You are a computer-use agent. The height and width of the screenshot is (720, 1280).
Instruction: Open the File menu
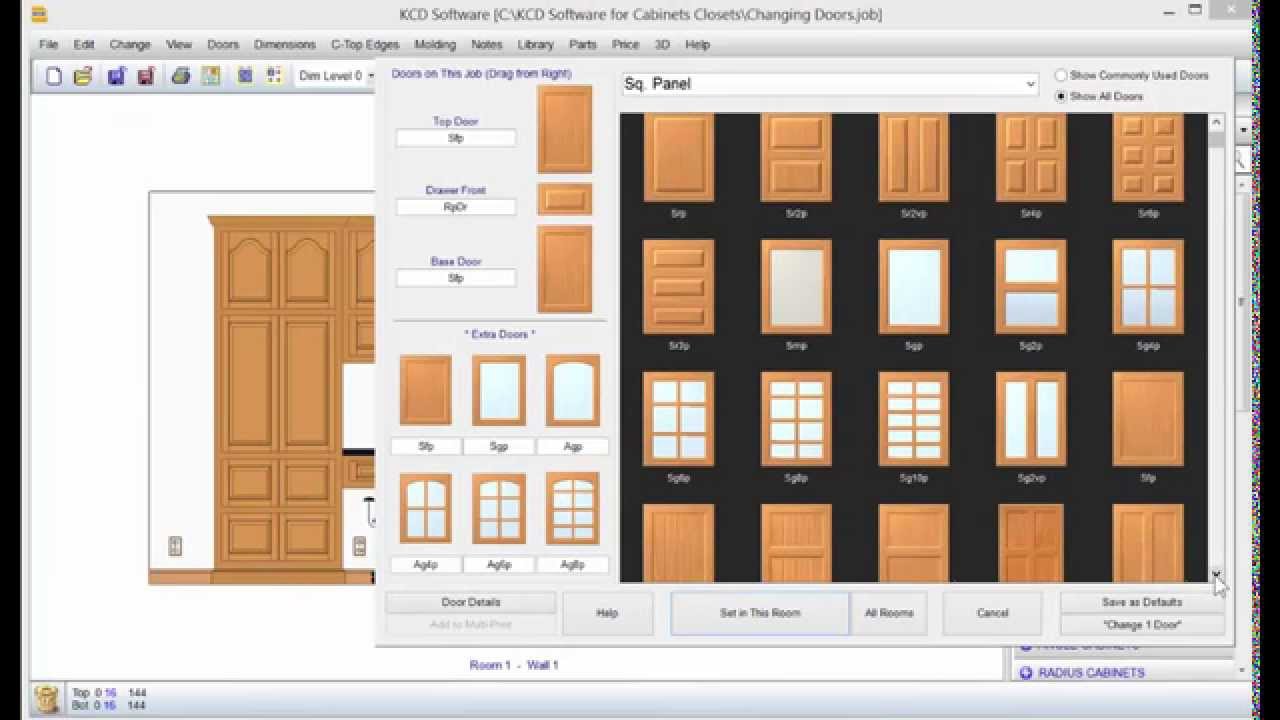(48, 44)
